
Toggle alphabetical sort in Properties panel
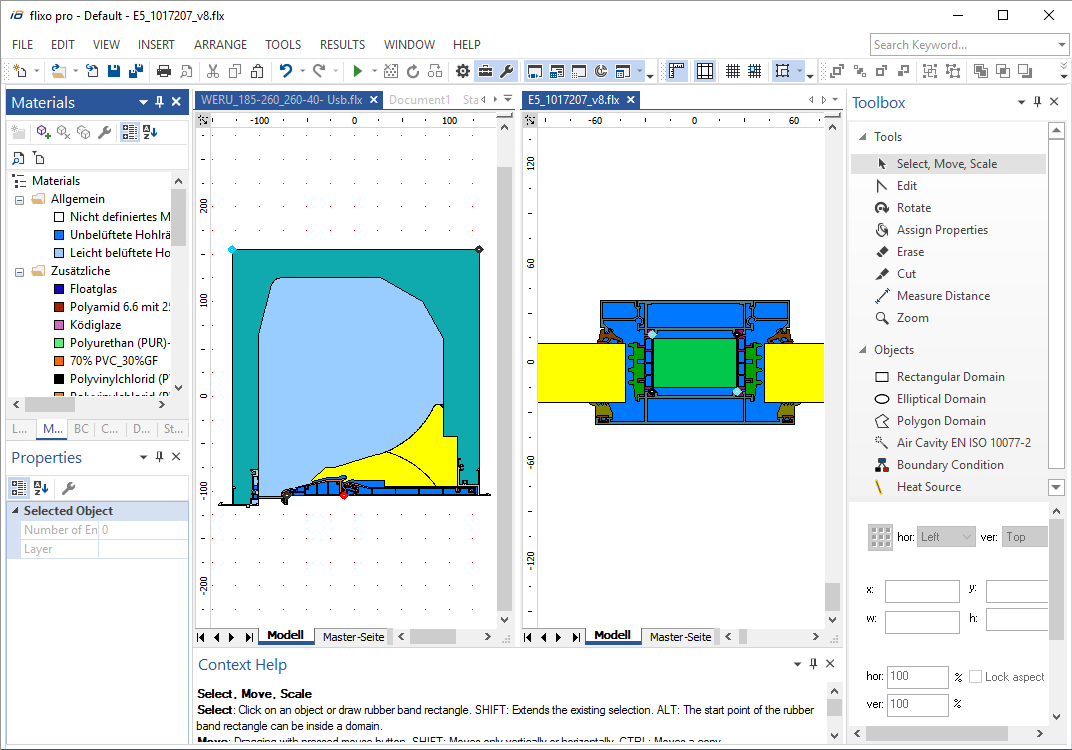coord(41,488)
